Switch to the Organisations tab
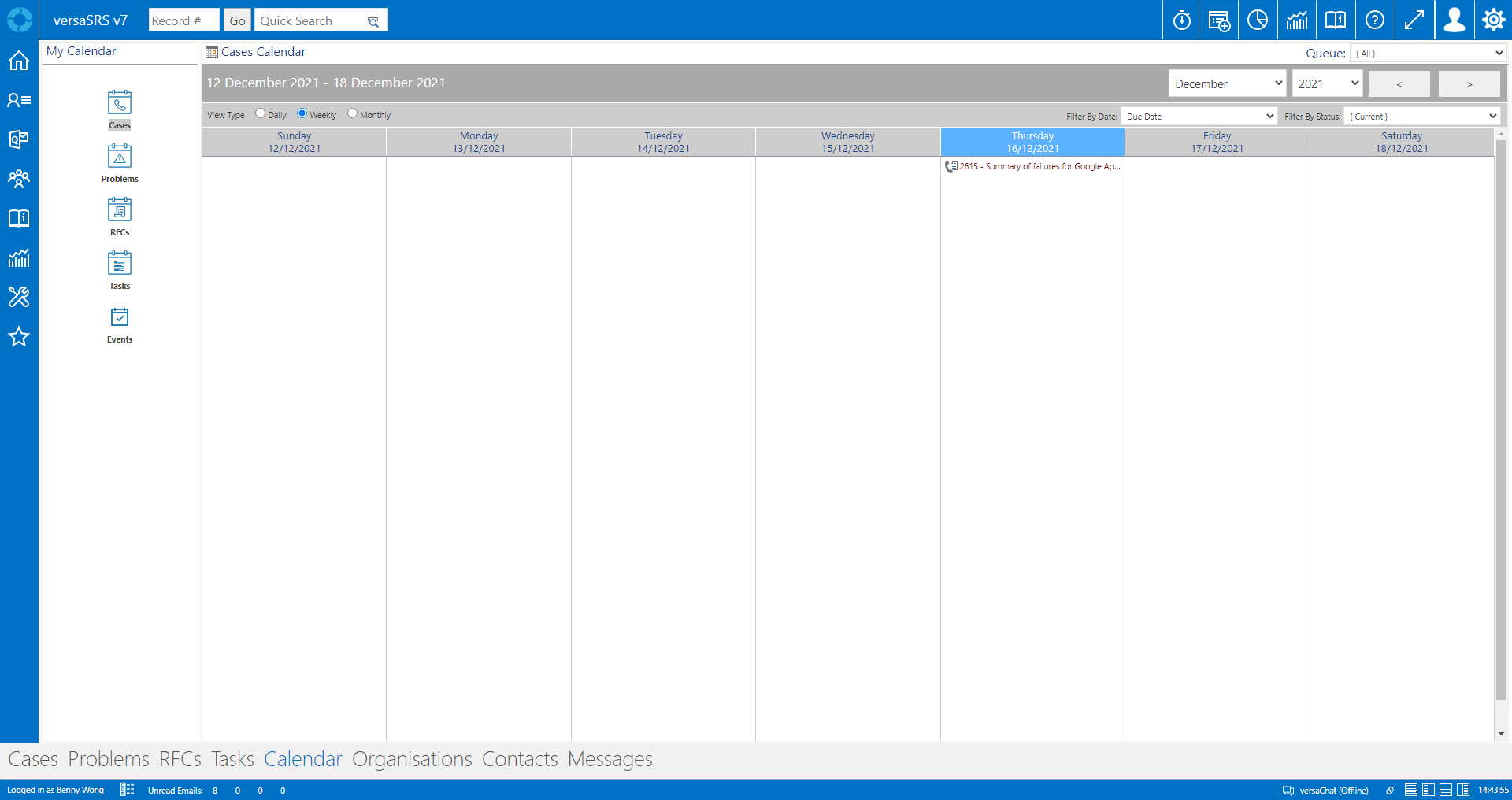The image size is (1512, 800). coord(412,759)
